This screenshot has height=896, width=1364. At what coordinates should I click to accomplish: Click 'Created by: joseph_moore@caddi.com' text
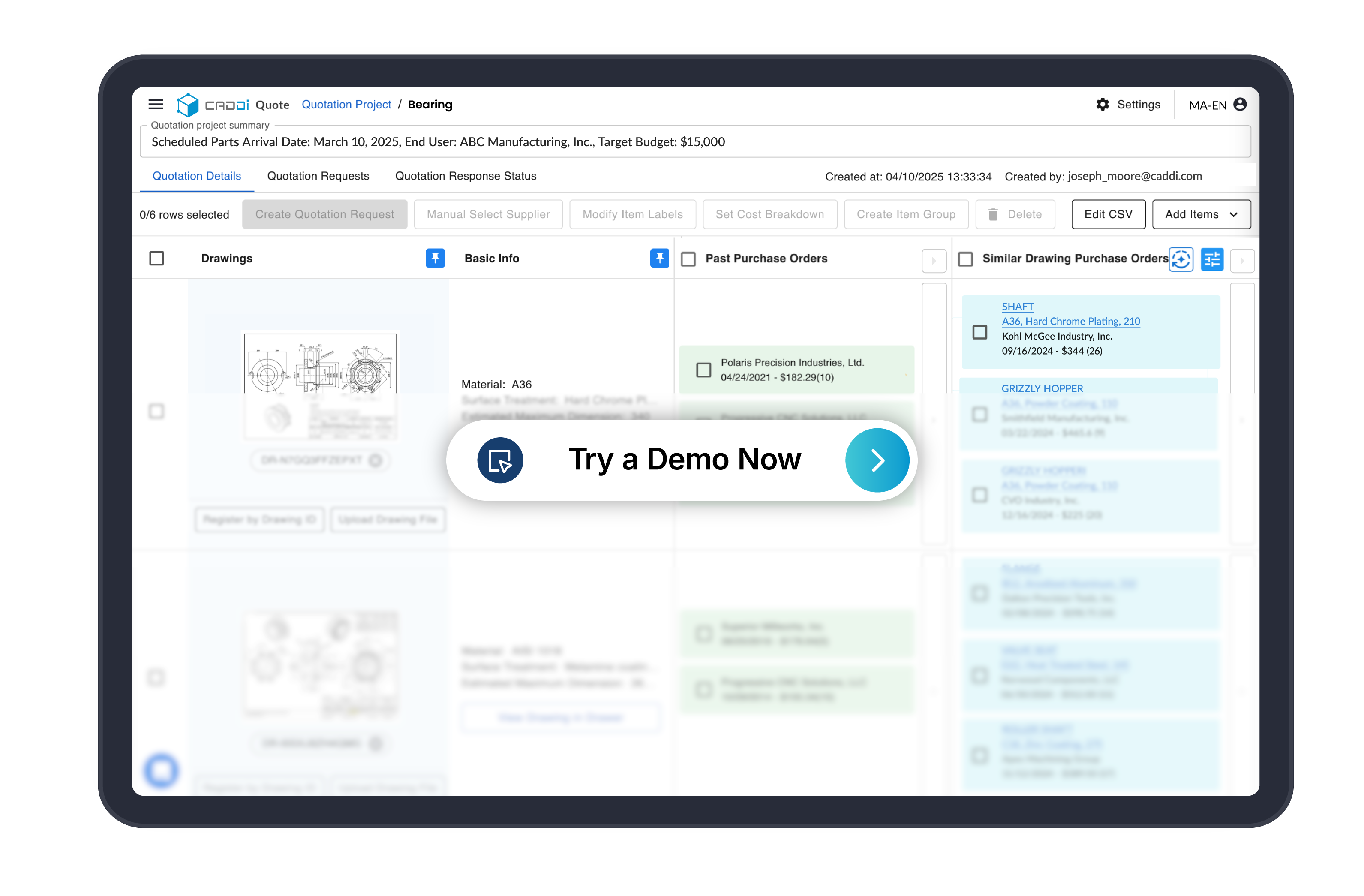(1103, 177)
